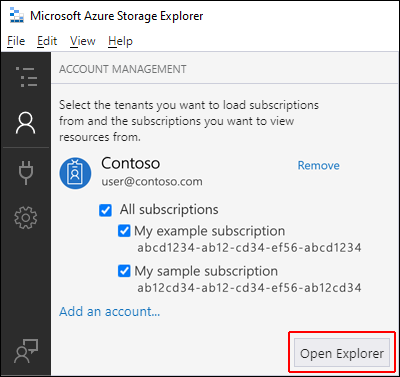Open the Feedback icon in the sidebar

pyautogui.click(x=26, y=351)
